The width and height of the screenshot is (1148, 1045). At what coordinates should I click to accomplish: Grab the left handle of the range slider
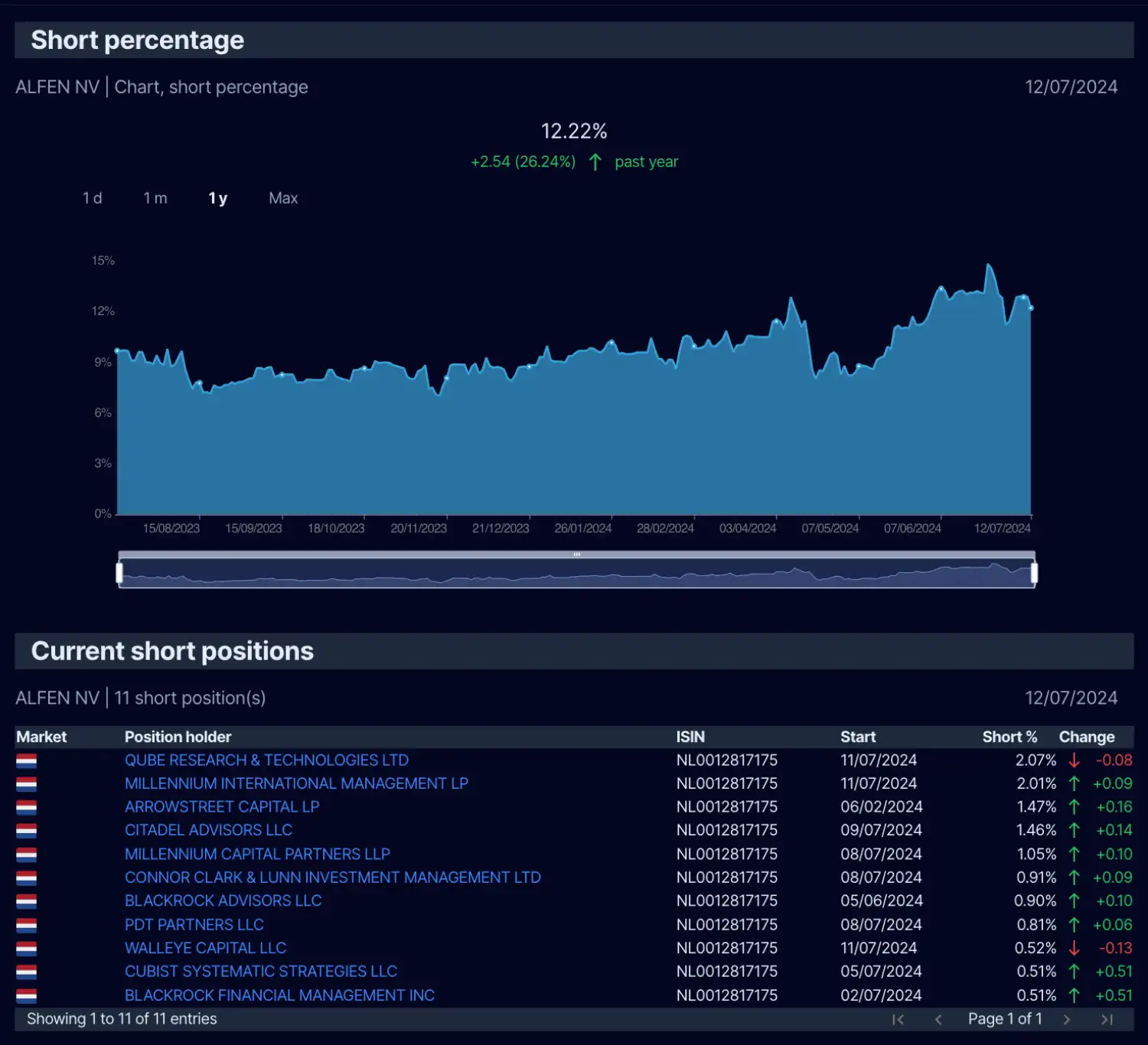(119, 572)
